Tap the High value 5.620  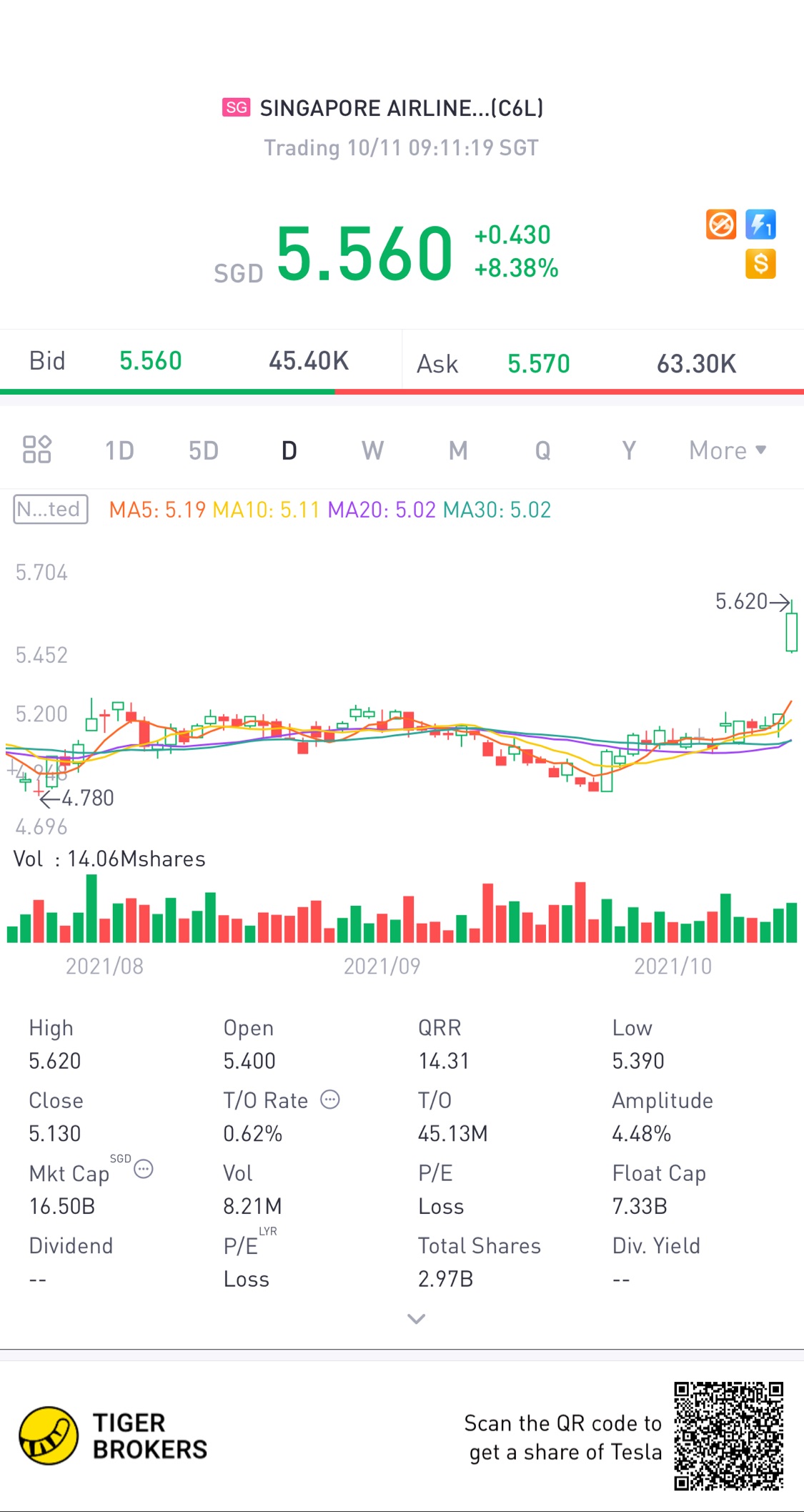(55, 1061)
